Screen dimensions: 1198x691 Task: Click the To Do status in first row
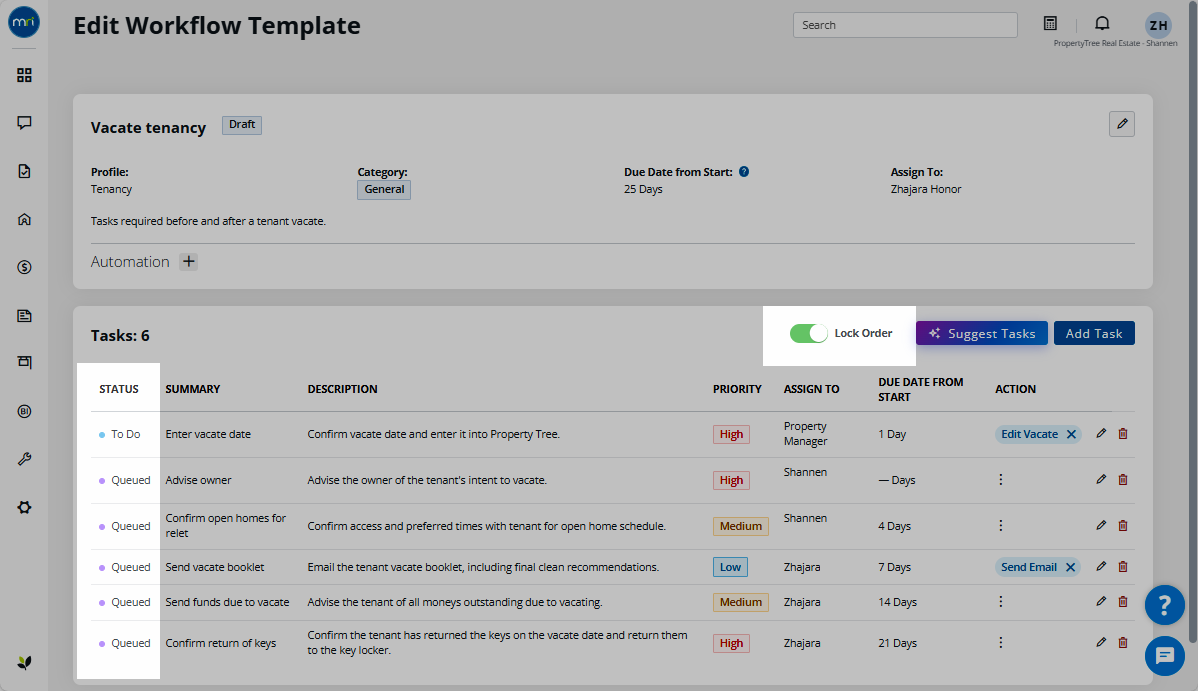pyautogui.click(x=120, y=434)
